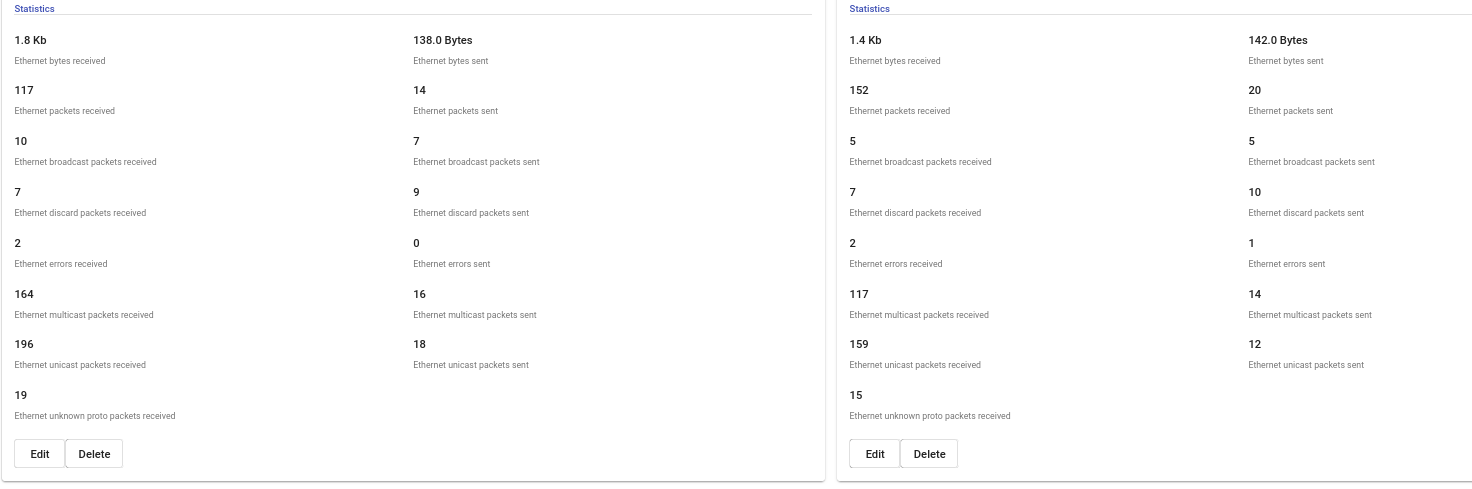Select the 196 unicast packets received value

click(24, 345)
